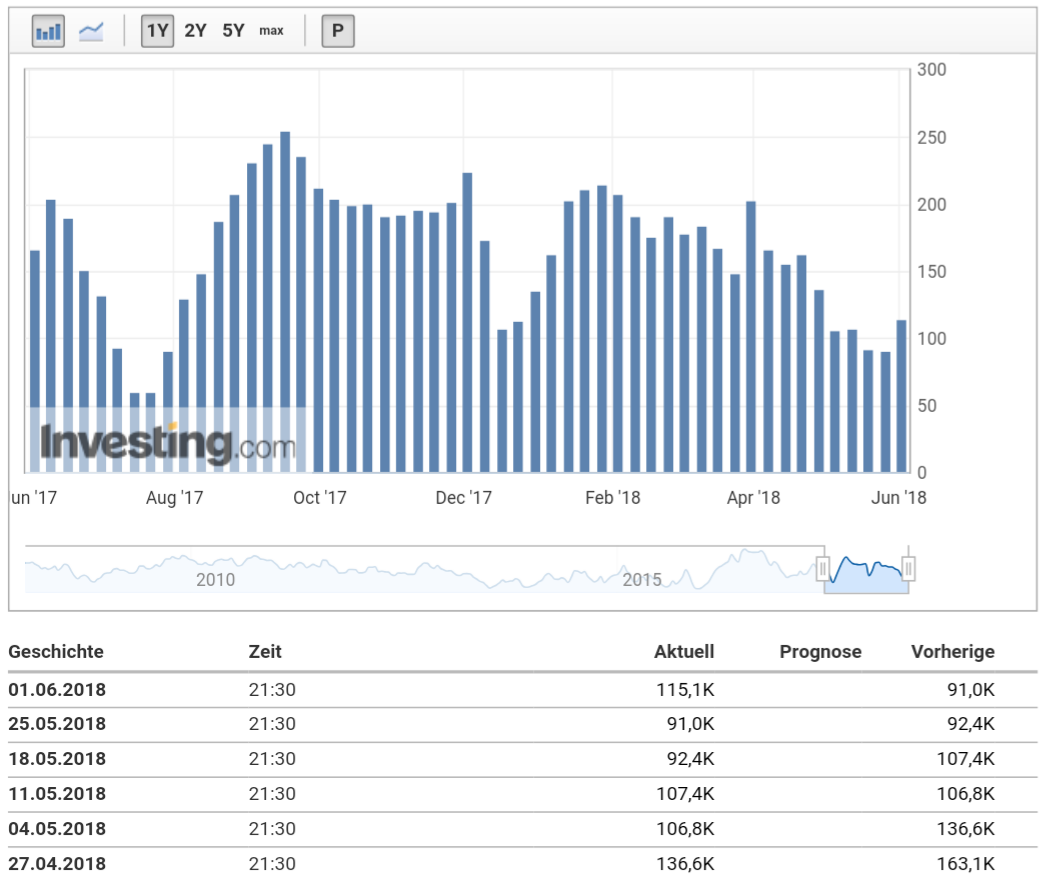Screen dimensions: 1055x887
Task: Switch to the line chart view icon
Action: point(91,31)
